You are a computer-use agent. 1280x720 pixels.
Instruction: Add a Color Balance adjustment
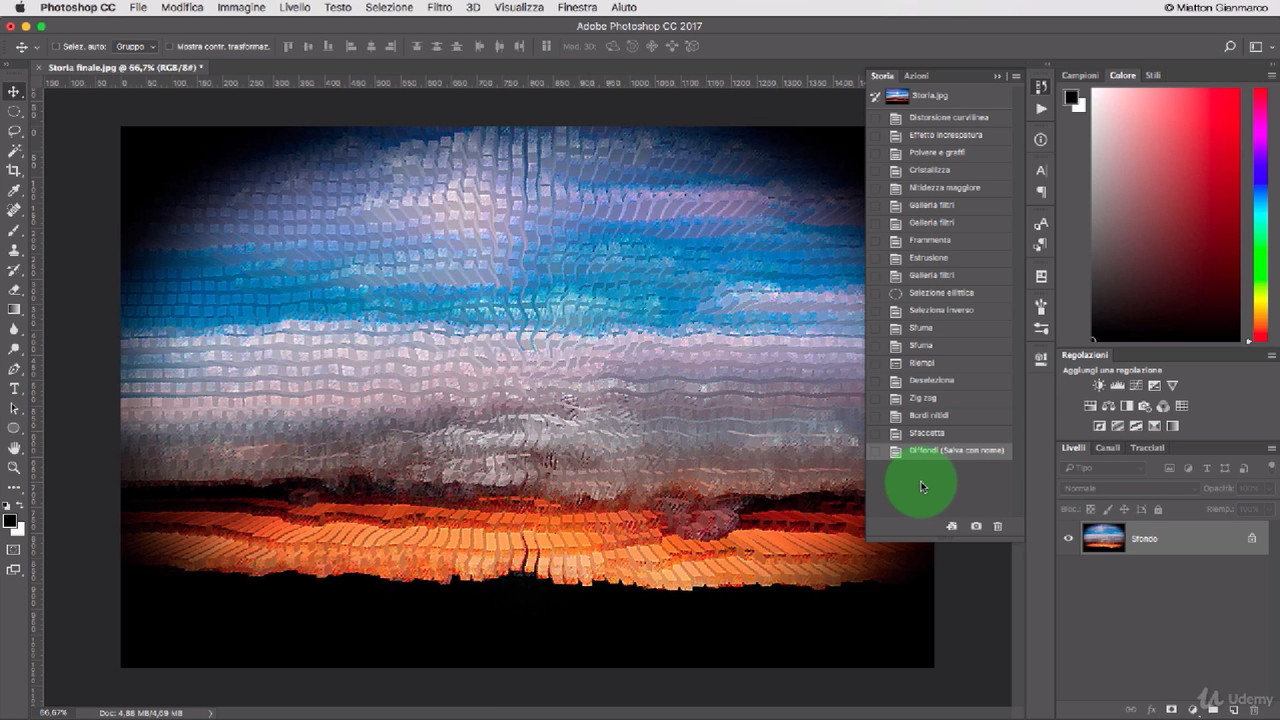point(1108,406)
